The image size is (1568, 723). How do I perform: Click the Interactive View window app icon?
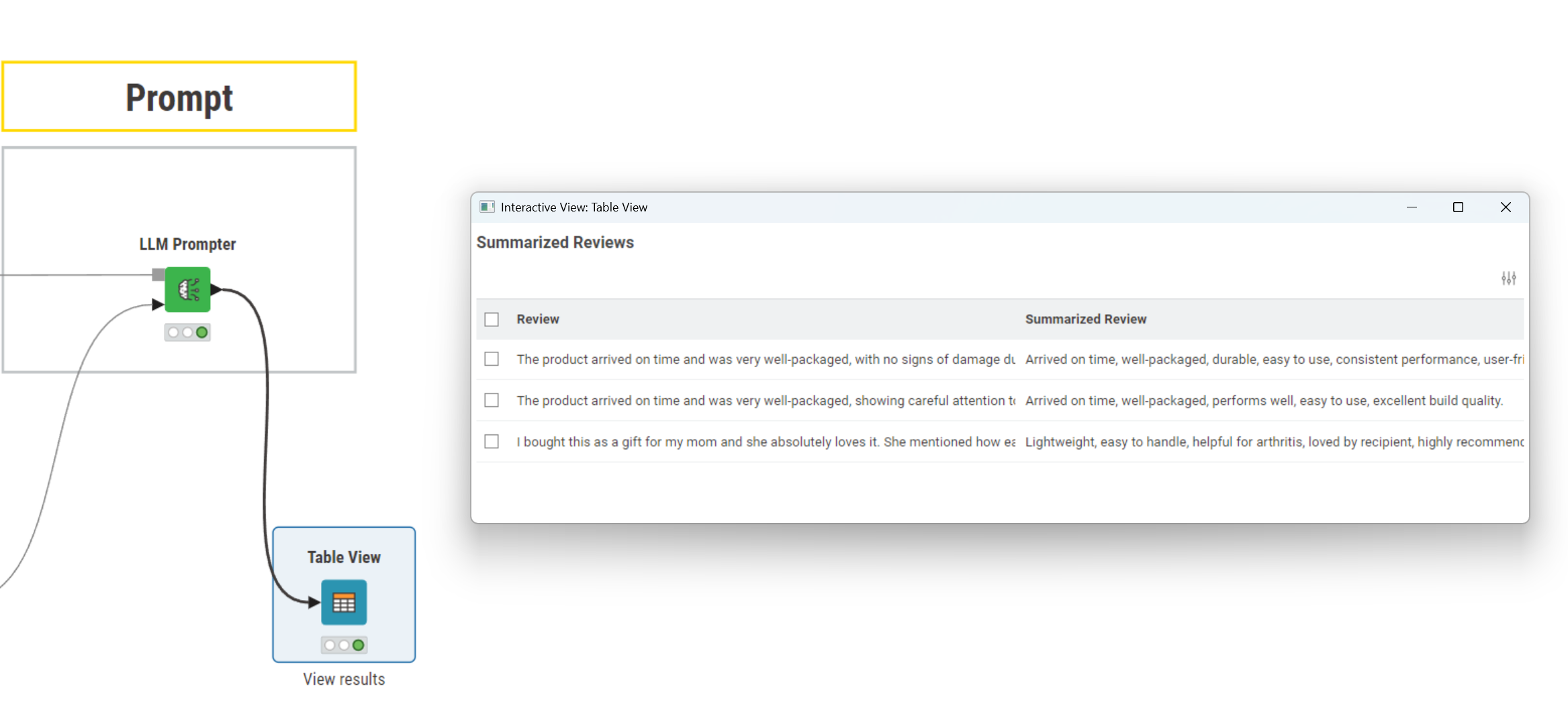(487, 207)
